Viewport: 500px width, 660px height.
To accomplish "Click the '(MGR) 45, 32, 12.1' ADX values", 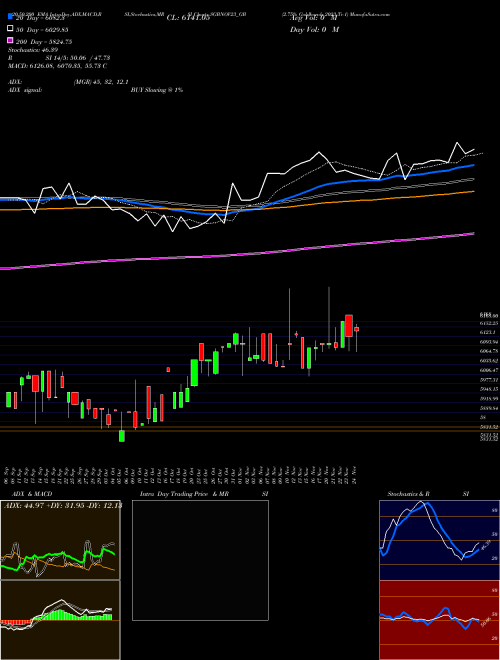I will coord(101,82).
